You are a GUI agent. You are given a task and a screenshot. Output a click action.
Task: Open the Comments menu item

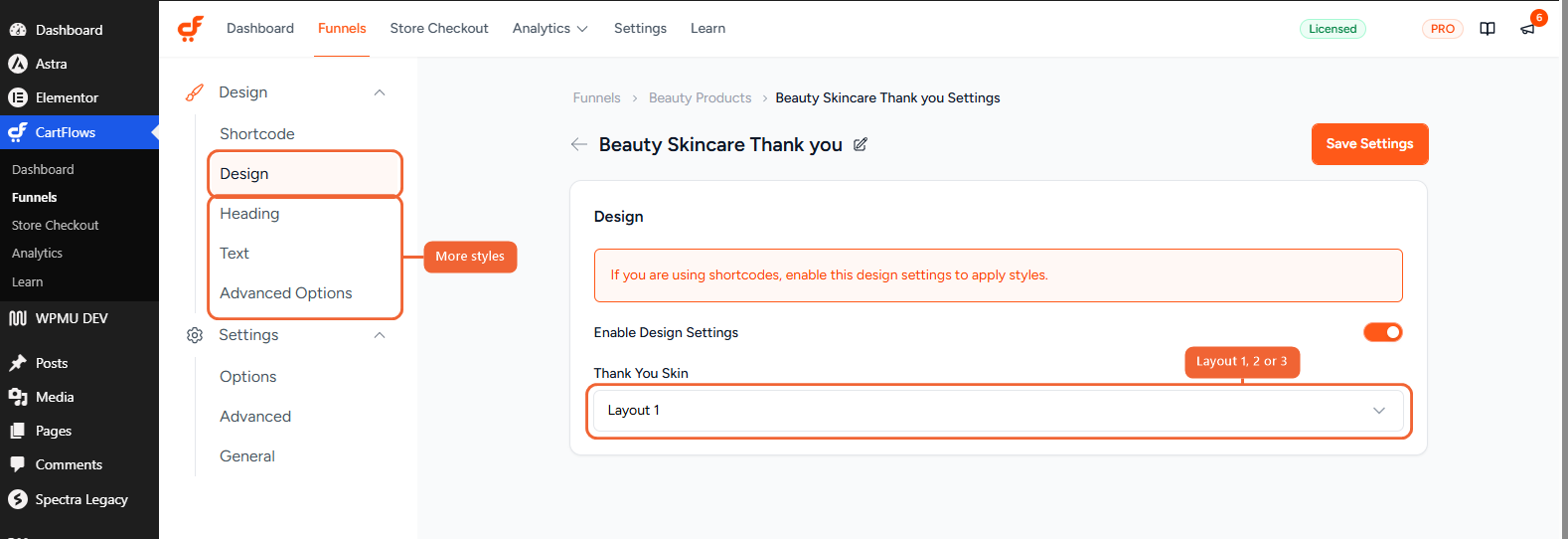pos(79,464)
